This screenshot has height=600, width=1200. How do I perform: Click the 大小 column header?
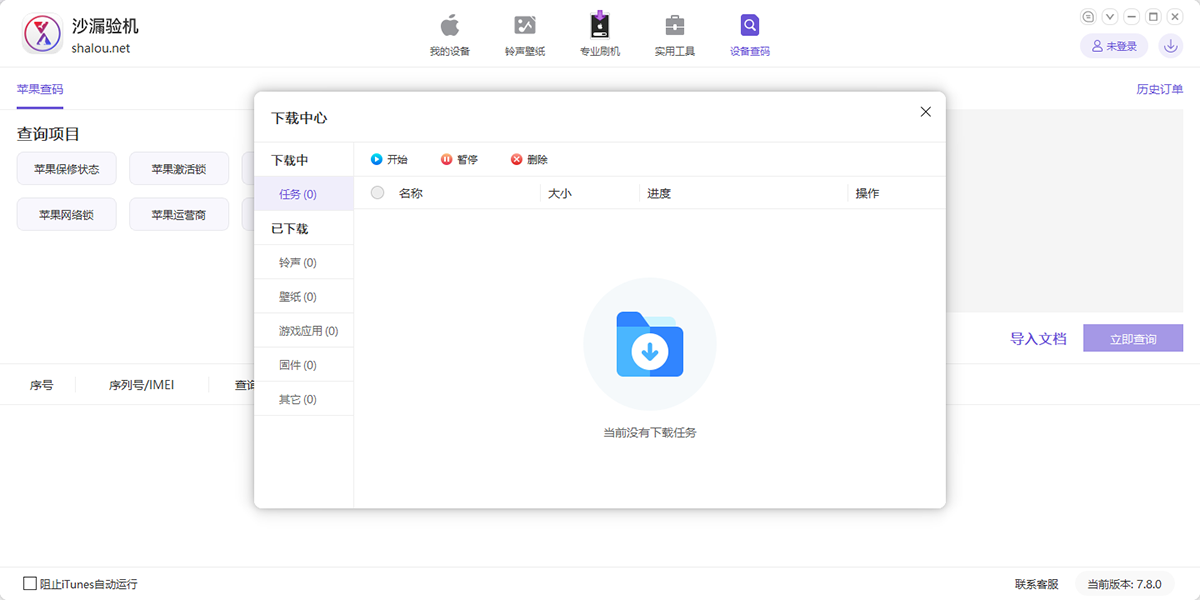[x=560, y=193]
